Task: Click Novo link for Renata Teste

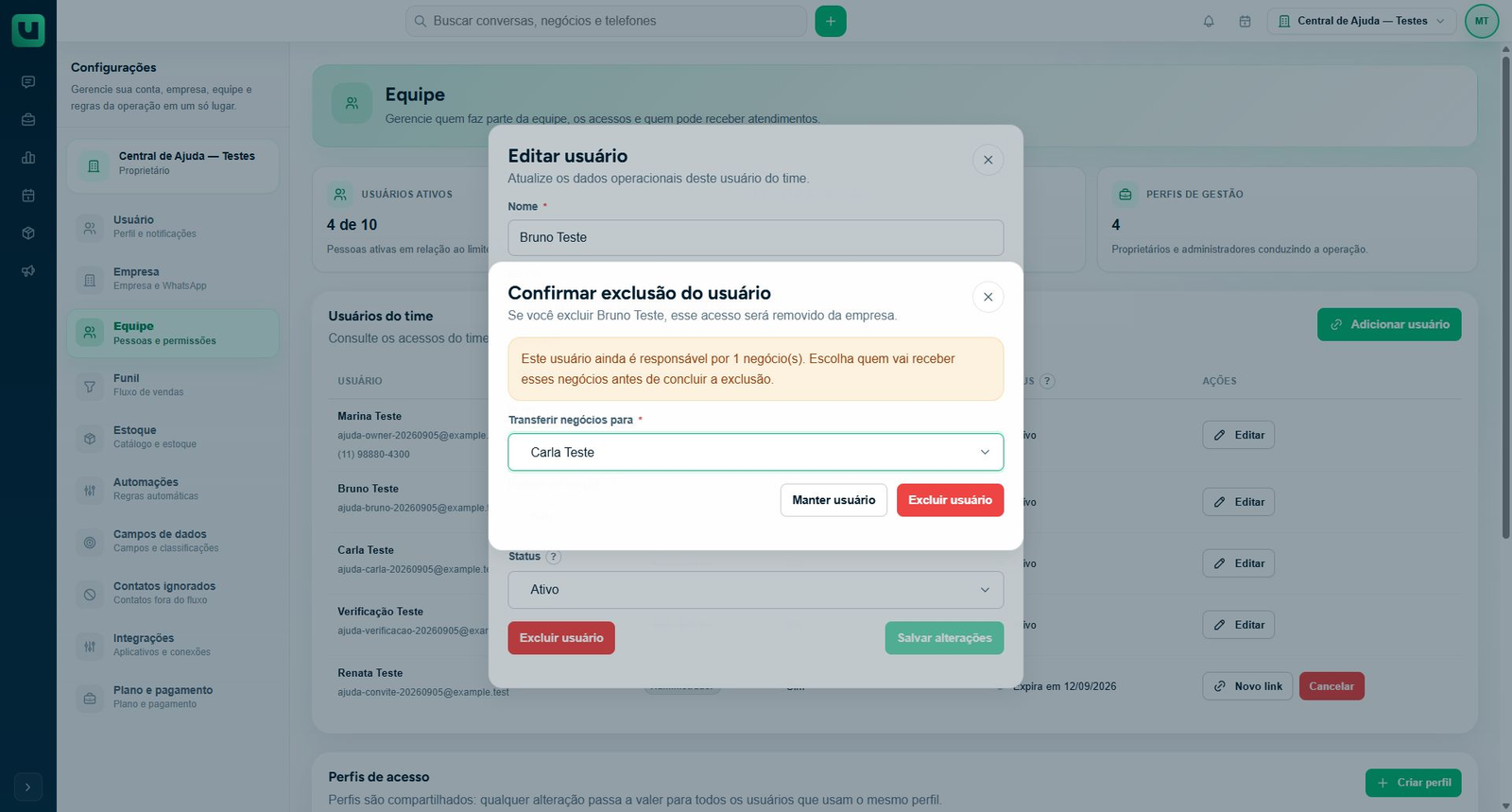Action: tap(1247, 686)
